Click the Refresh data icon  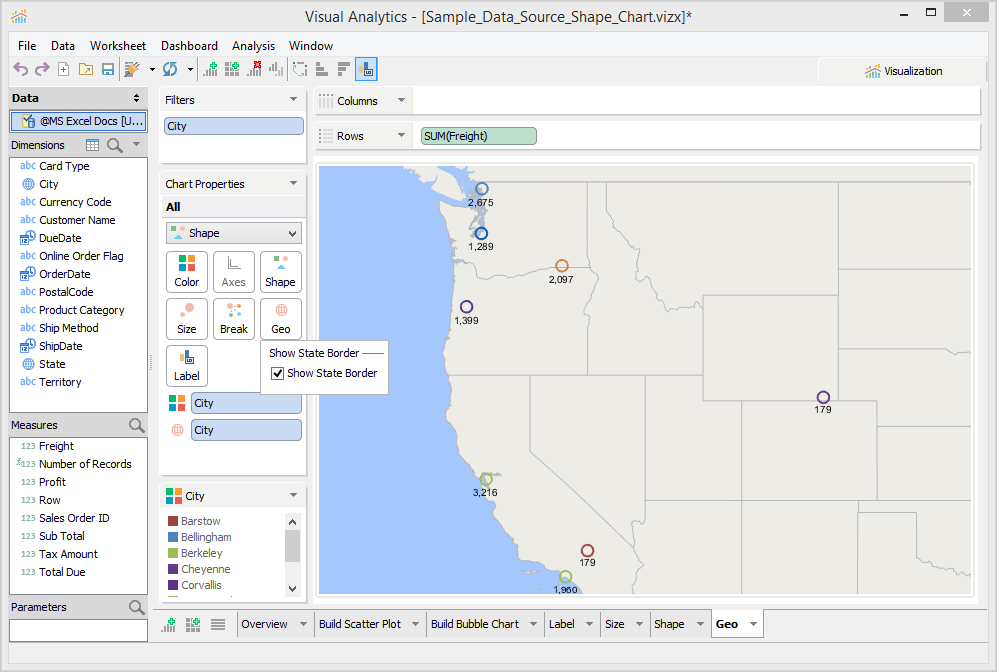tap(170, 69)
